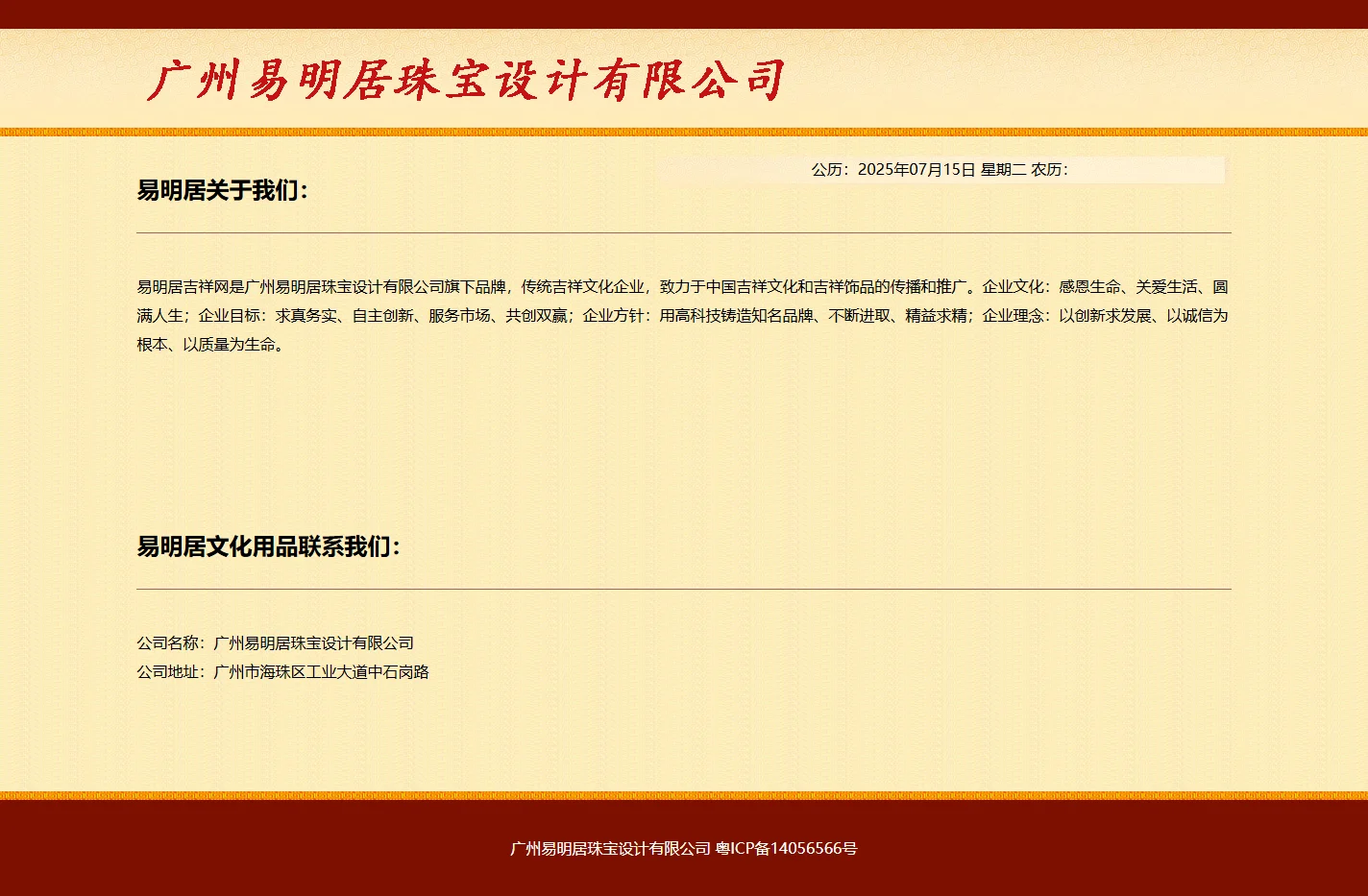Viewport: 1368px width, 896px height.
Task: Click 农历 label in the date bar
Action: 1049,170
